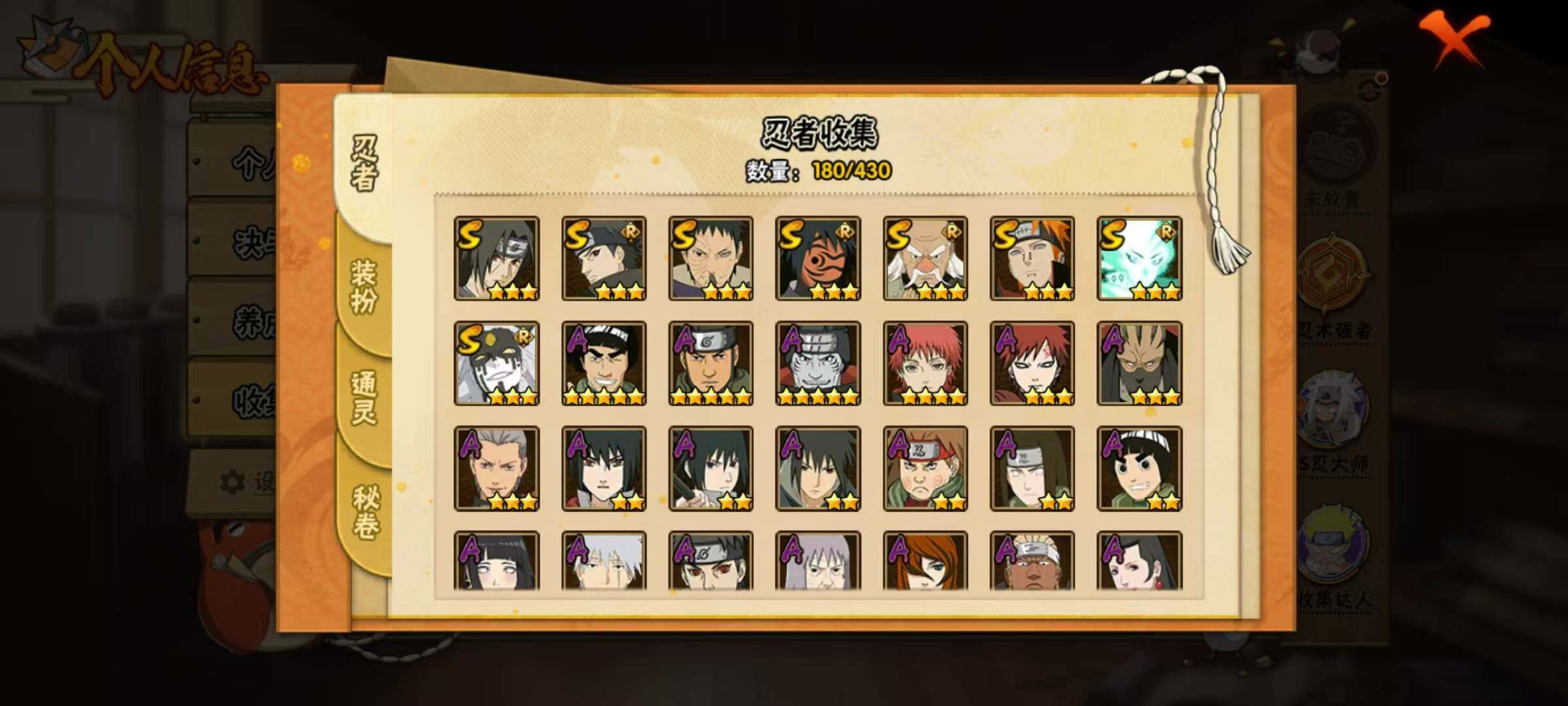Image resolution: width=1568 pixels, height=706 pixels.
Task: Select the blue-skinned Kisame five-star ninja
Action: [818, 363]
